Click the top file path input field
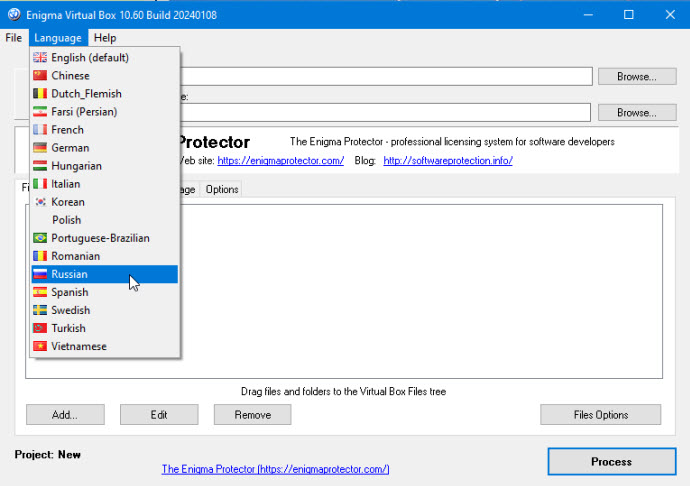Screen dimensions: 690x486 pyautogui.click(x=386, y=77)
